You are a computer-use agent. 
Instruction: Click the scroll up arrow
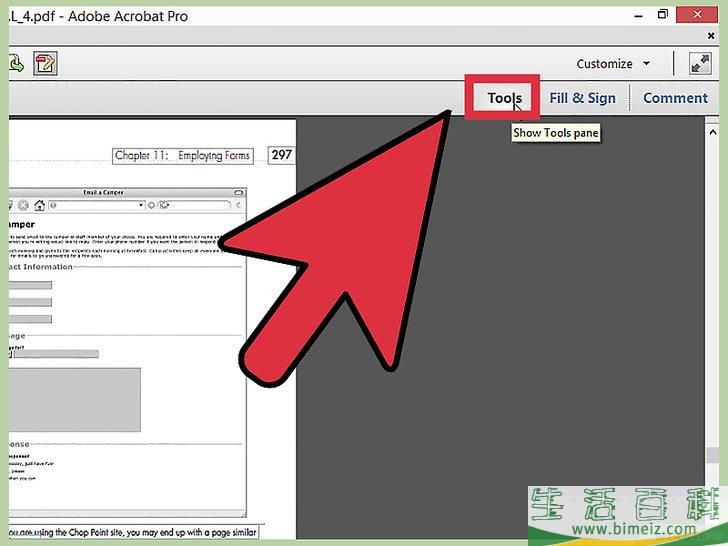tap(713, 132)
